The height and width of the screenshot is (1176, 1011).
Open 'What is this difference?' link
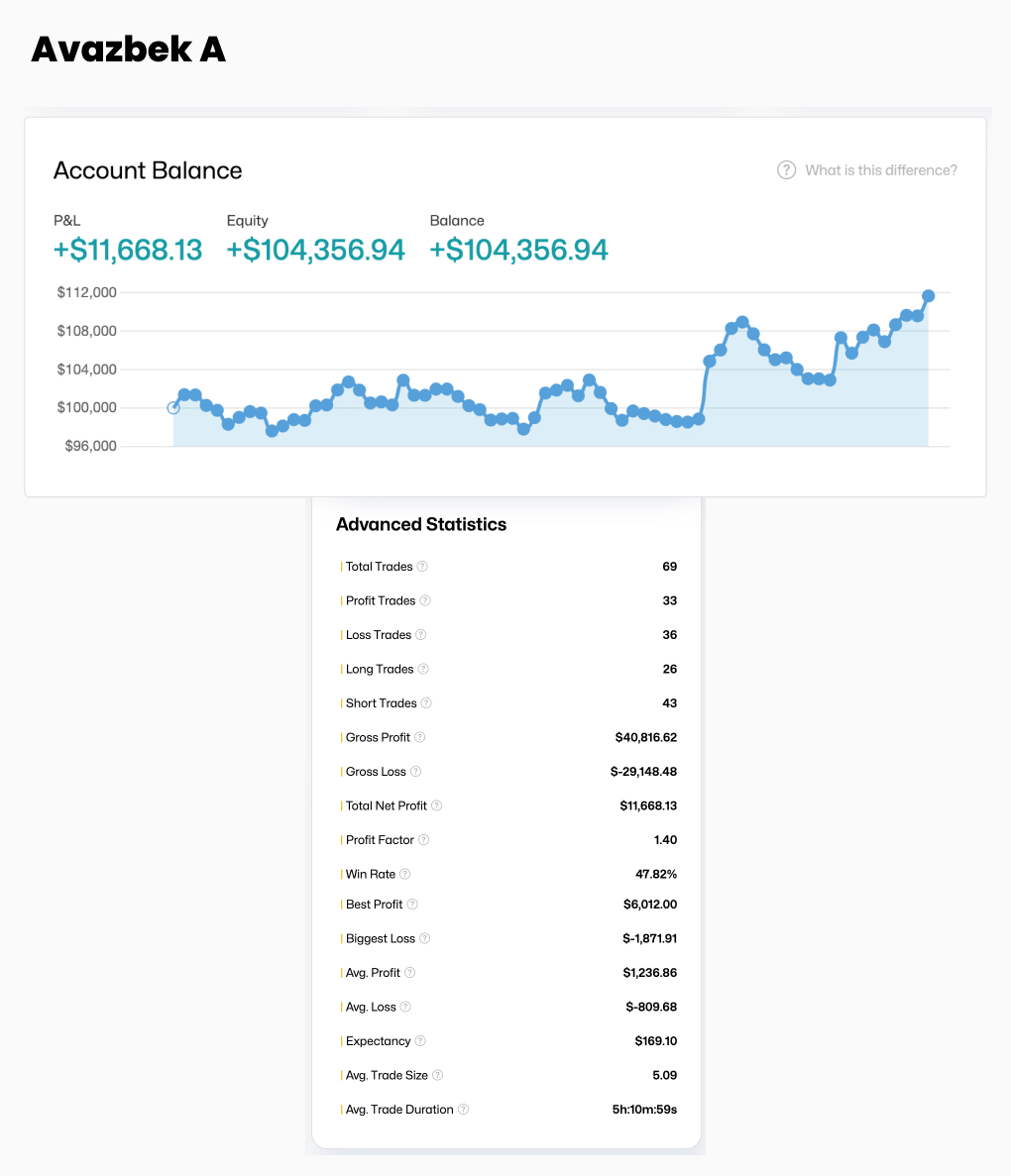coord(881,170)
